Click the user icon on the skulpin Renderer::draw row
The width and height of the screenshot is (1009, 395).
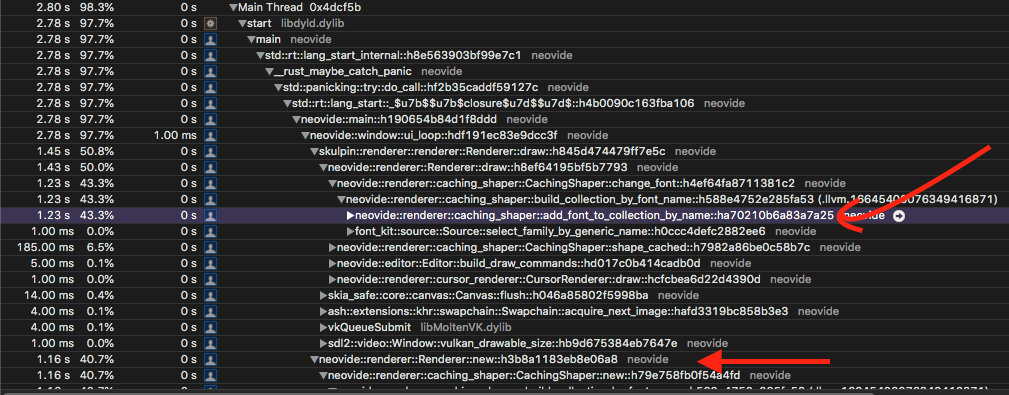210,152
